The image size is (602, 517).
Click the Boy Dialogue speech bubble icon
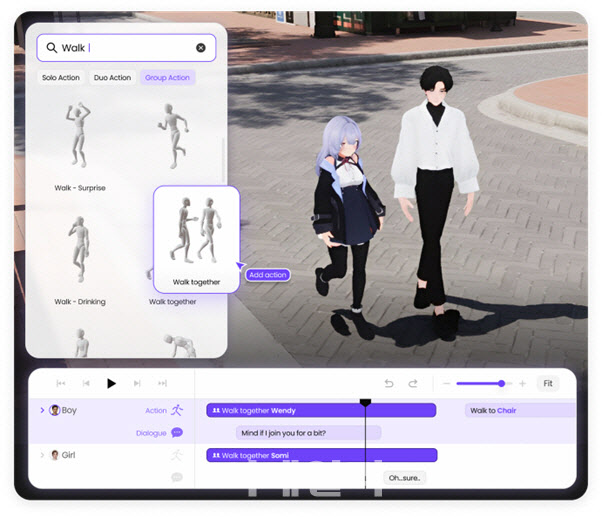point(177,433)
